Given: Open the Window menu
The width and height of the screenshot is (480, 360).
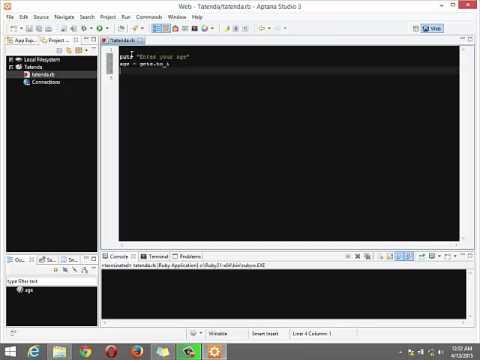Looking at the screenshot, I should [x=177, y=17].
